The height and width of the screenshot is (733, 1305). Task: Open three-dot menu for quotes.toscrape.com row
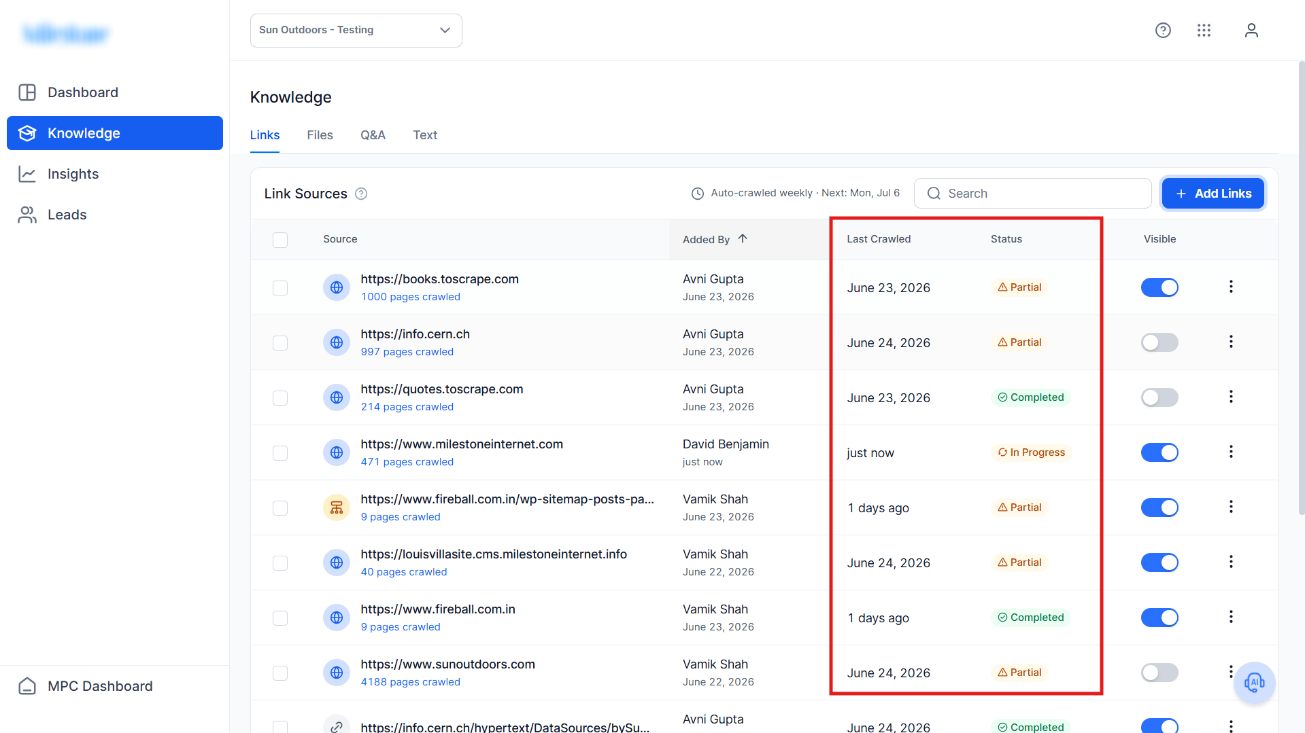click(x=1231, y=397)
